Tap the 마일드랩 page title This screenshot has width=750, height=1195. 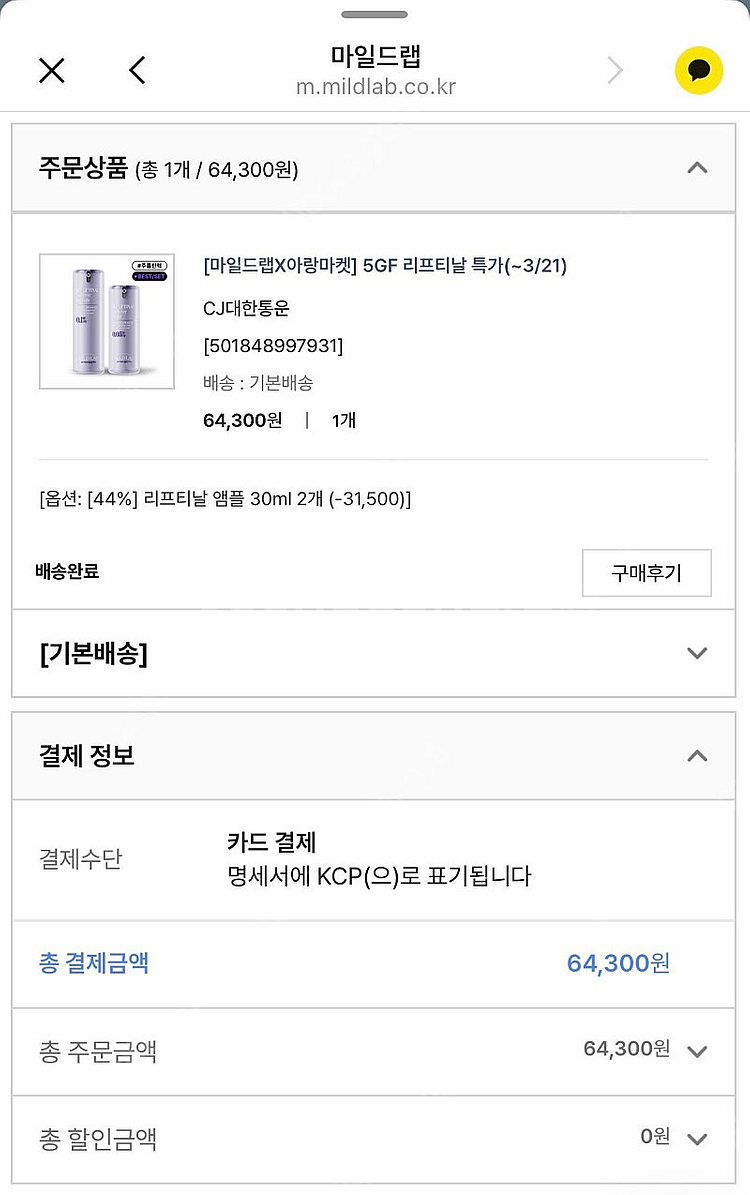pos(376,56)
